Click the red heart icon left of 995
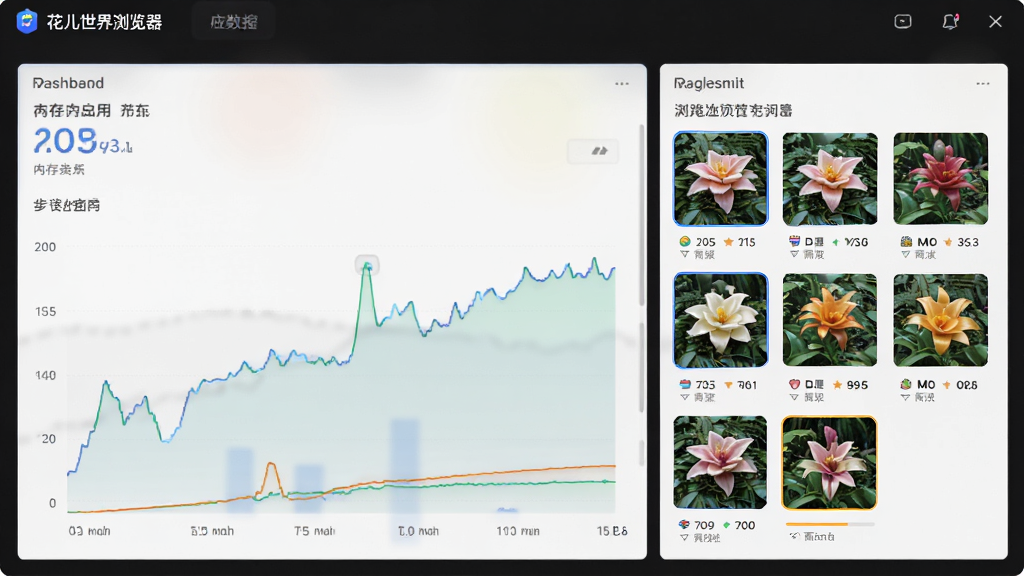The image size is (1024, 576). pos(794,385)
